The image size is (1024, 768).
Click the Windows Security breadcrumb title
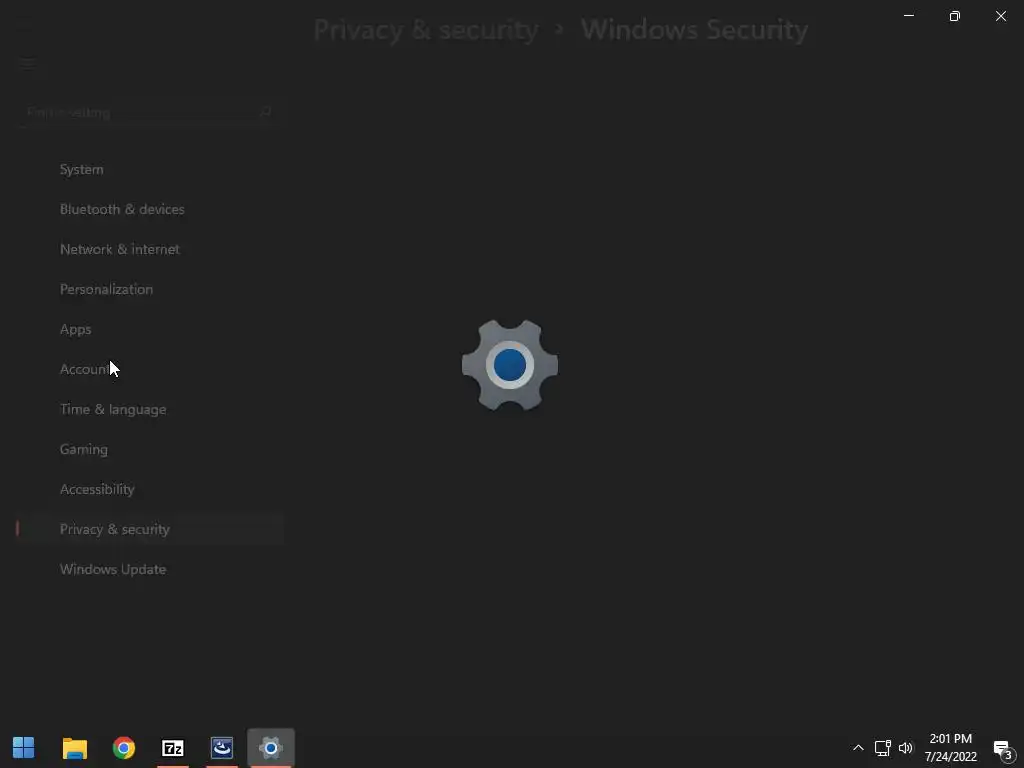coord(694,29)
